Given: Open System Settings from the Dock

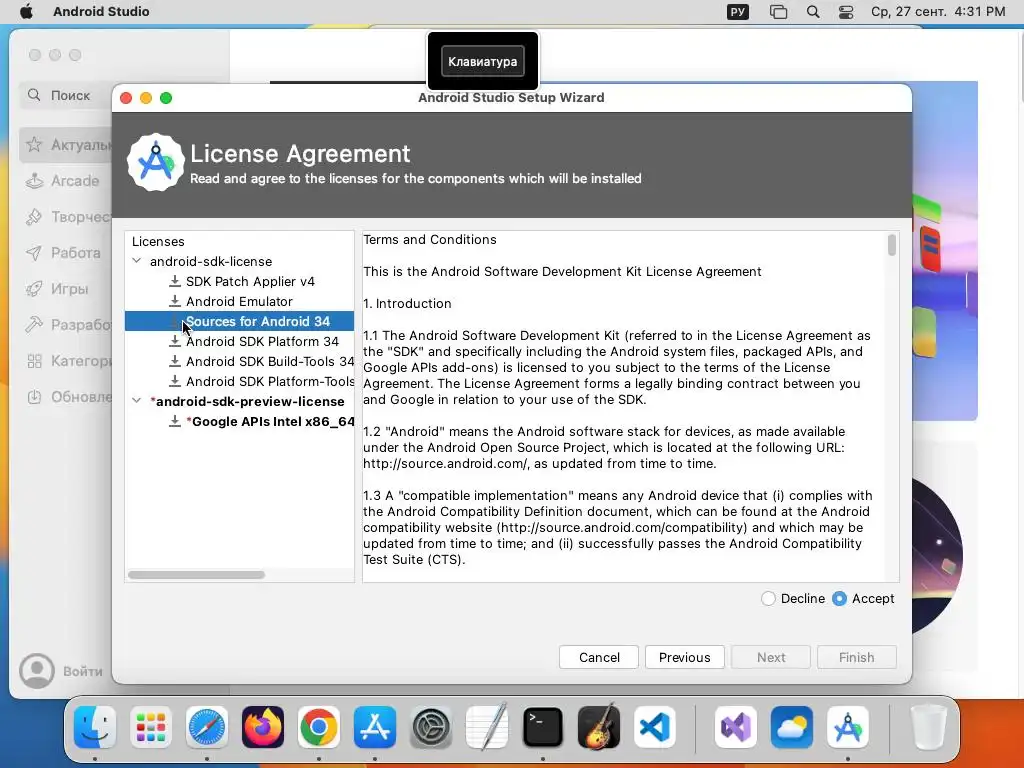Looking at the screenshot, I should point(431,727).
